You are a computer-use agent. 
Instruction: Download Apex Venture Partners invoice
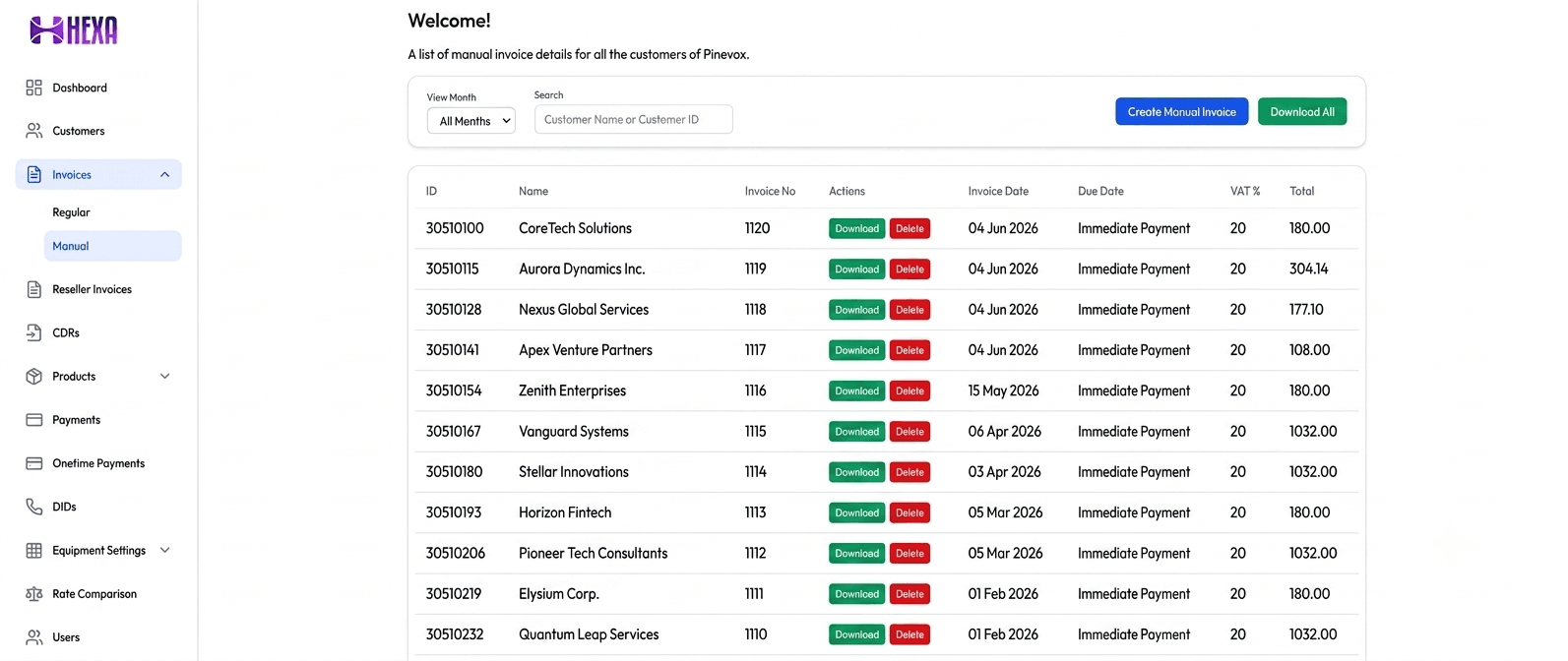[856, 350]
